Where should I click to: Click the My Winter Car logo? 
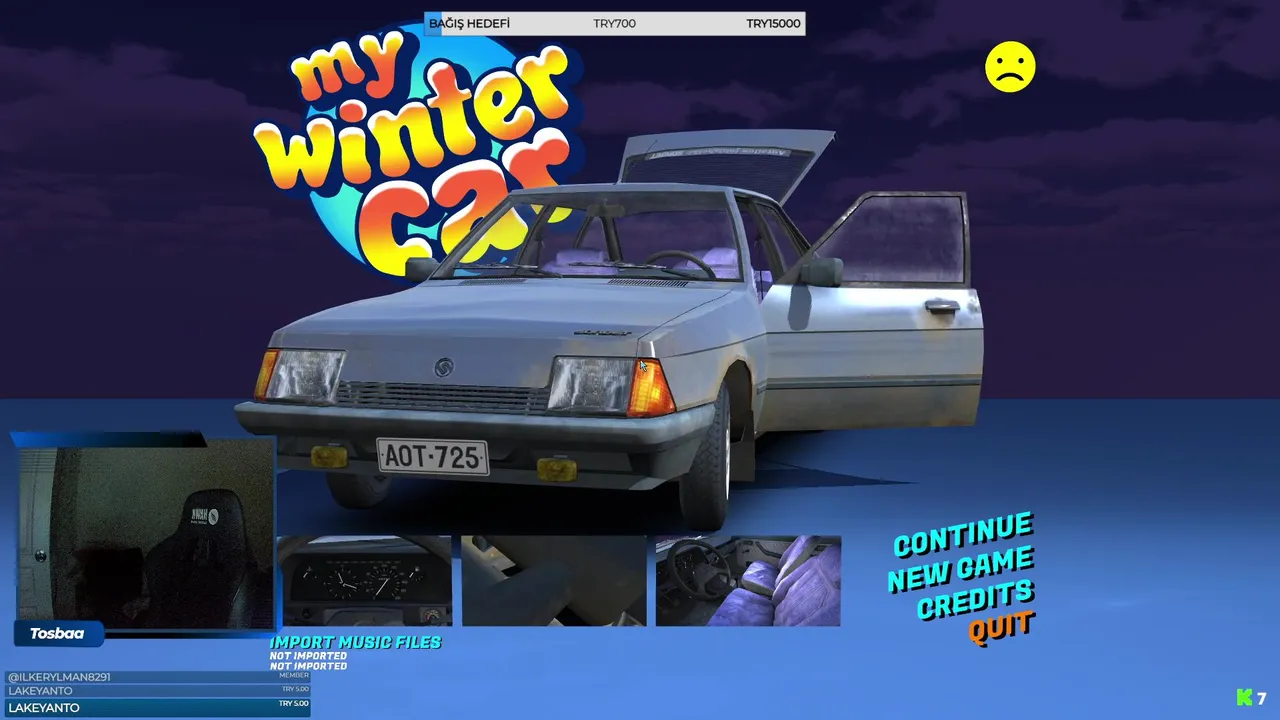415,150
